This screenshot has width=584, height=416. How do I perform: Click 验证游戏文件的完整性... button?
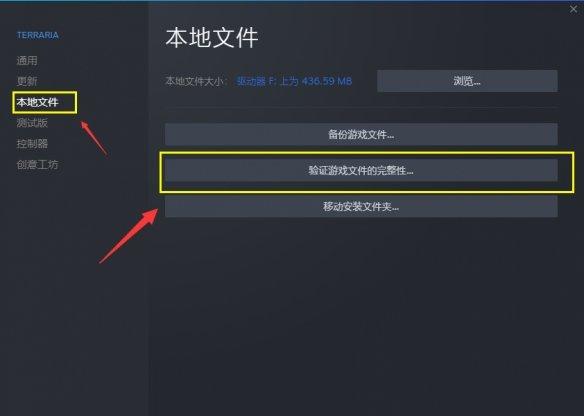[361, 171]
